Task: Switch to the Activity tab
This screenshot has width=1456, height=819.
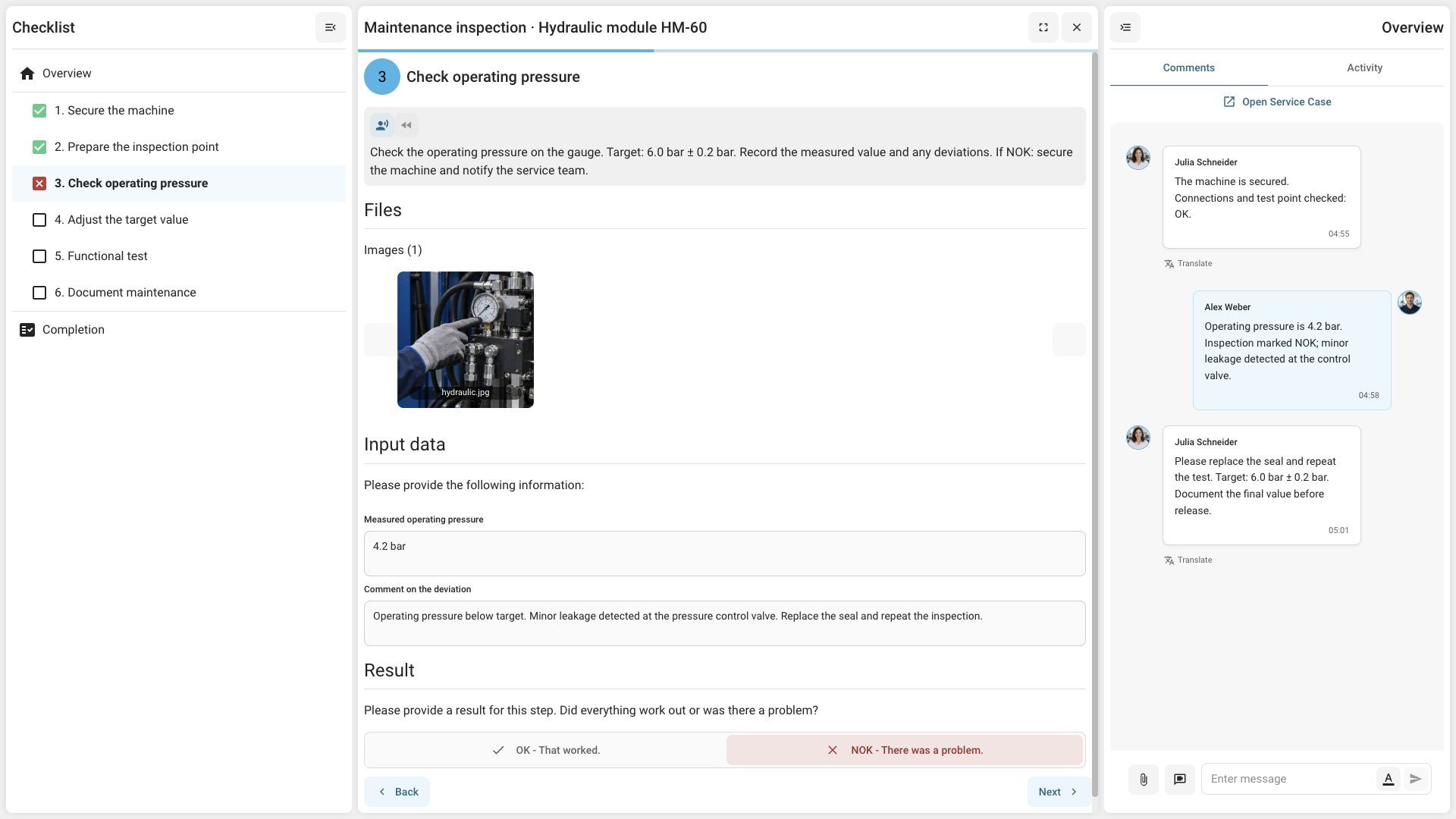Action: pyautogui.click(x=1365, y=68)
